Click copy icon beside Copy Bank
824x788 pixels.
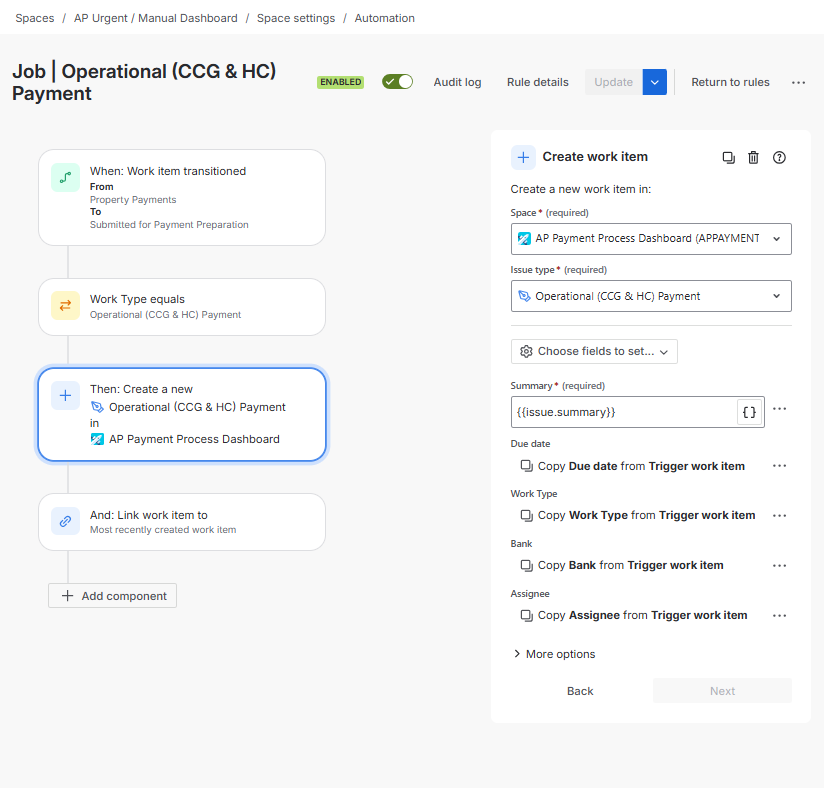(x=527, y=565)
